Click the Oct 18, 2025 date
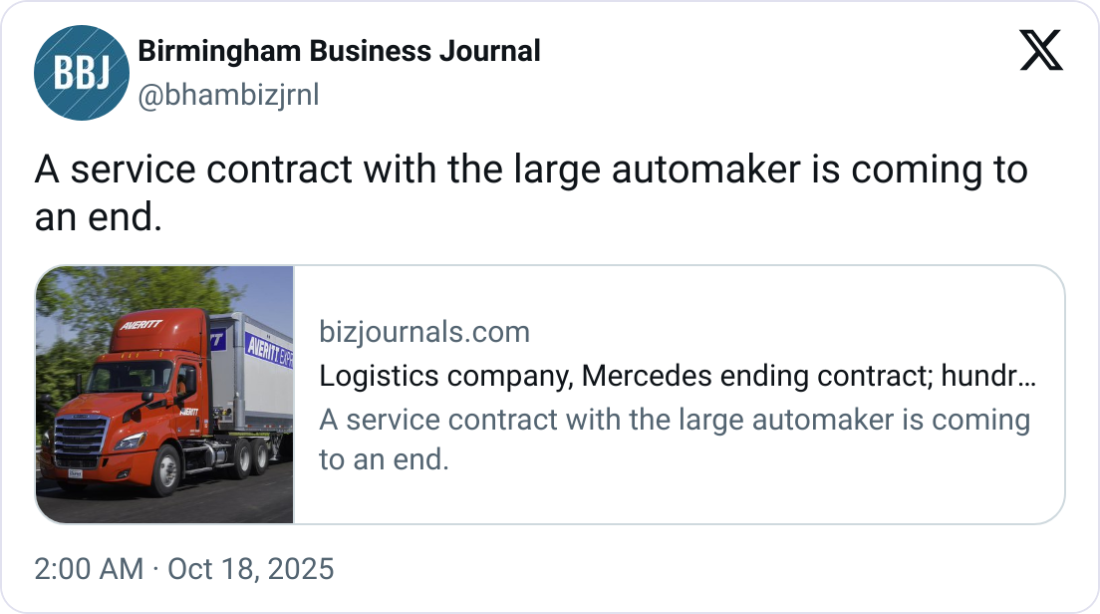 tap(250, 569)
